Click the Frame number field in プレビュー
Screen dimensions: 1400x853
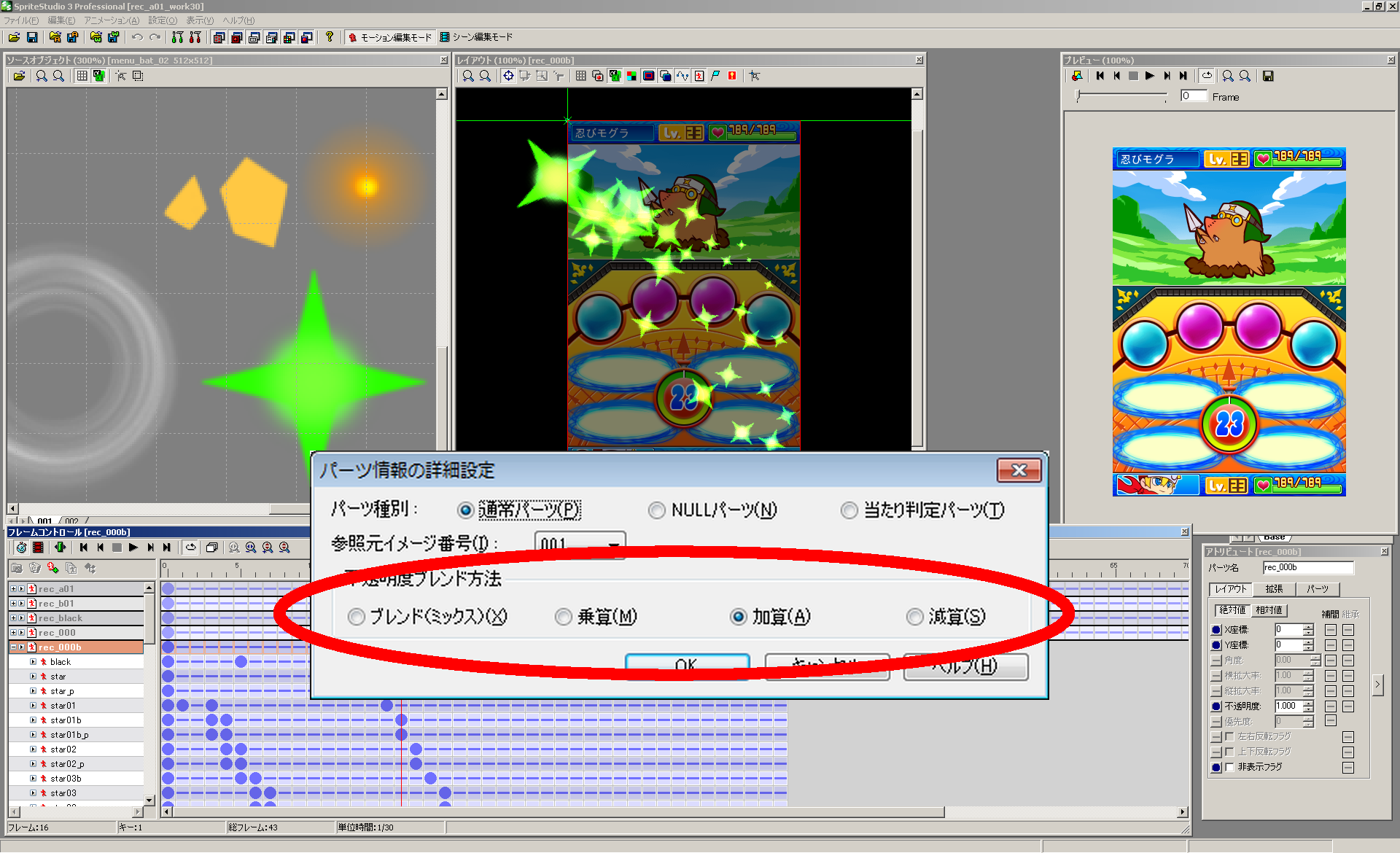click(x=1194, y=96)
